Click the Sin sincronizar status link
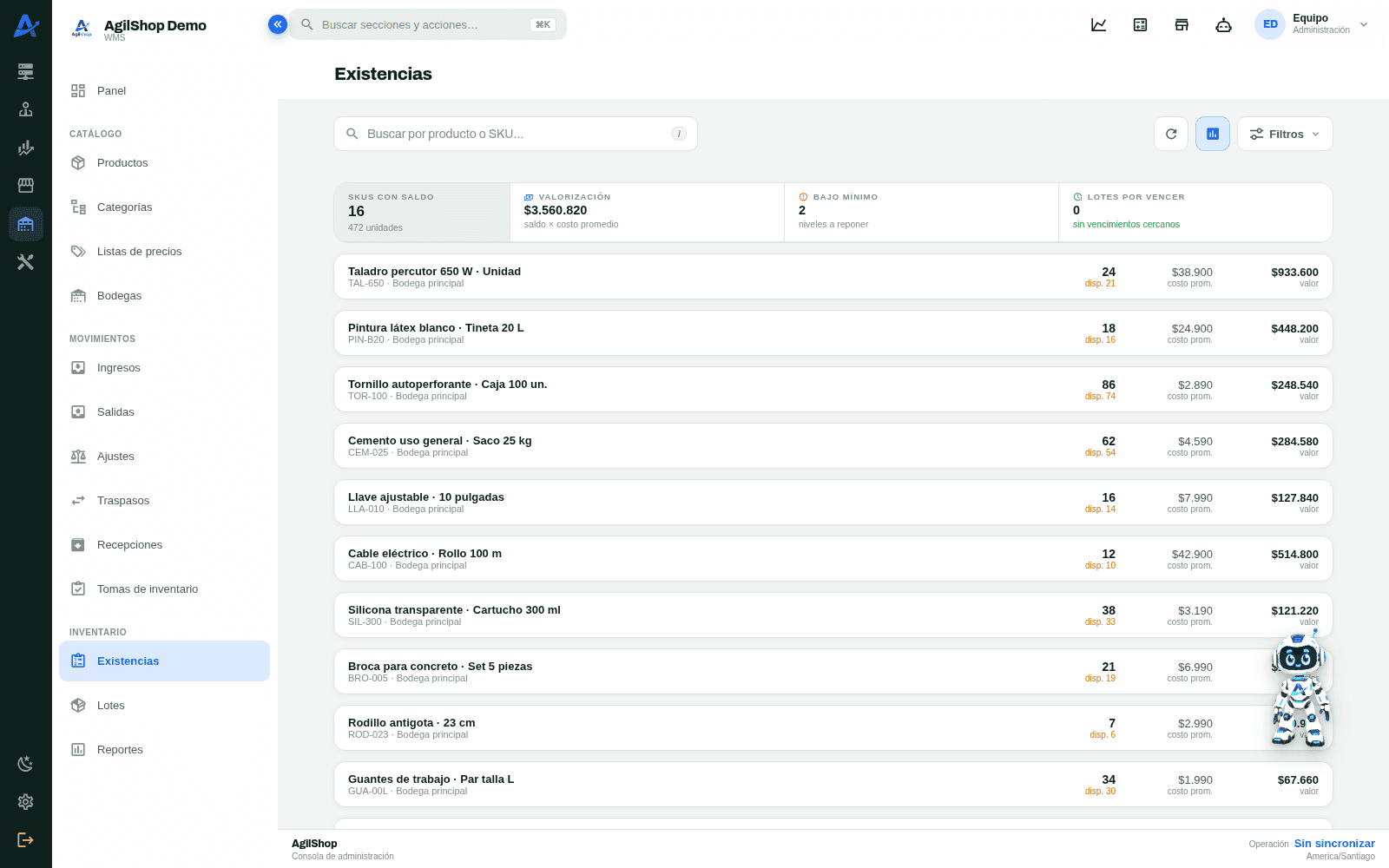The height and width of the screenshot is (868, 1389). click(1334, 844)
